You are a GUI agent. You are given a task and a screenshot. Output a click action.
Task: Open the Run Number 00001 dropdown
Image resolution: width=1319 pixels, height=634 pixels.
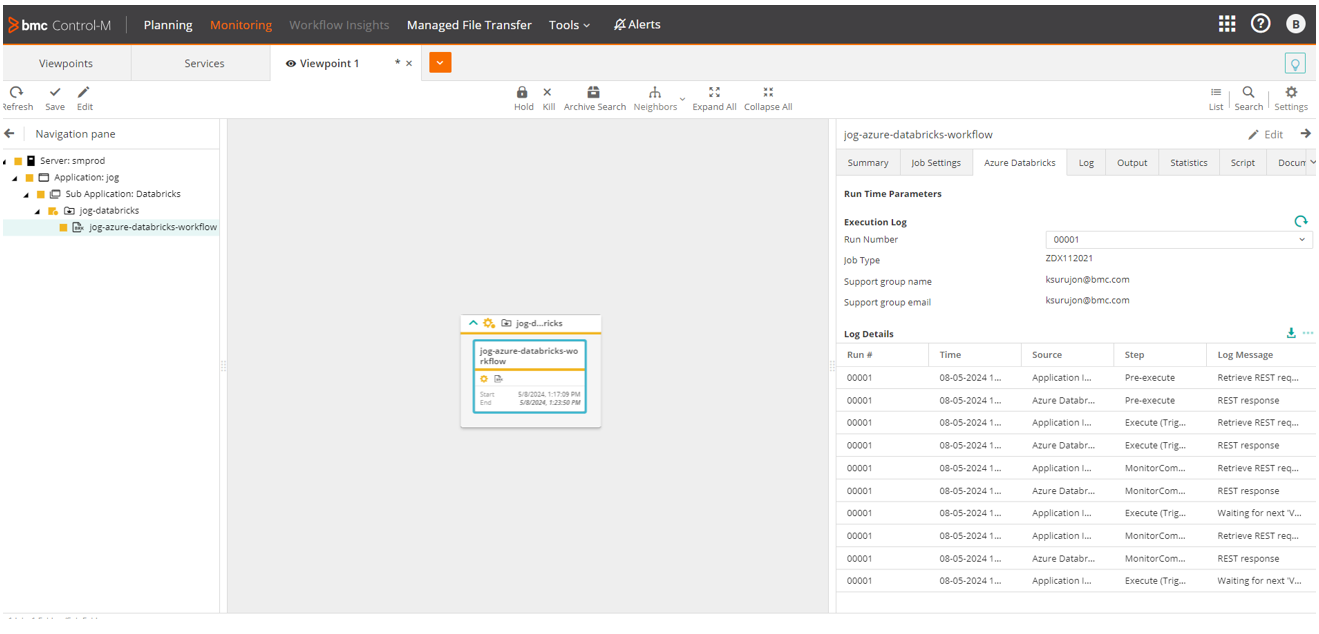click(x=1179, y=240)
